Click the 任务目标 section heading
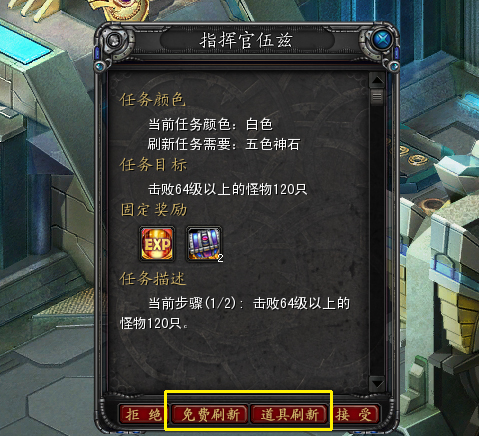 [x=153, y=165]
